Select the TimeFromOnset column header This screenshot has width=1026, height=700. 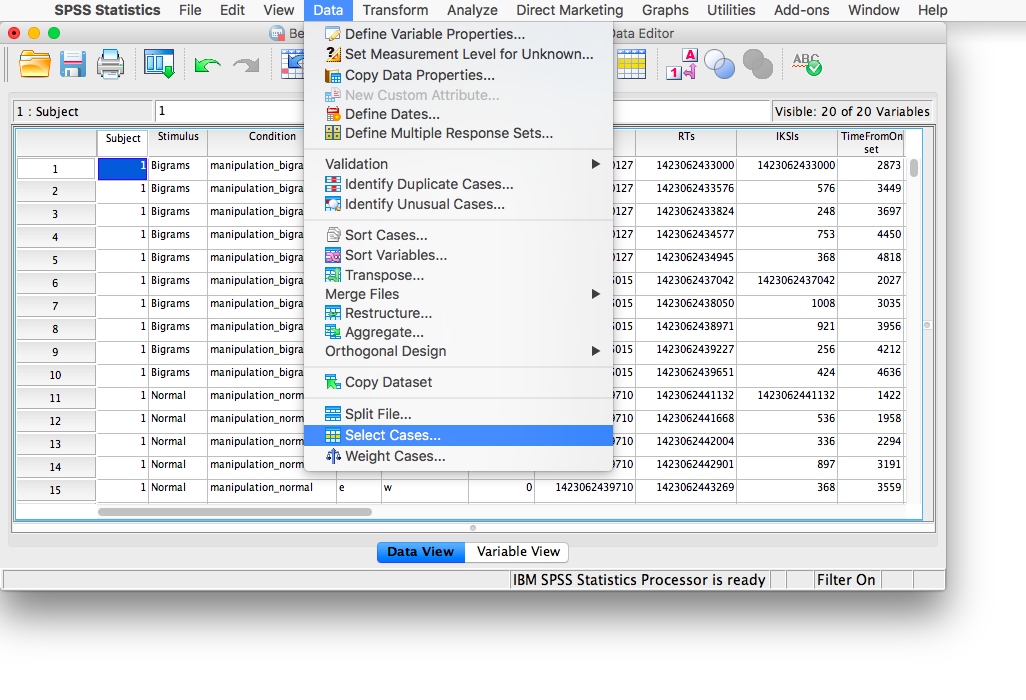[871, 143]
